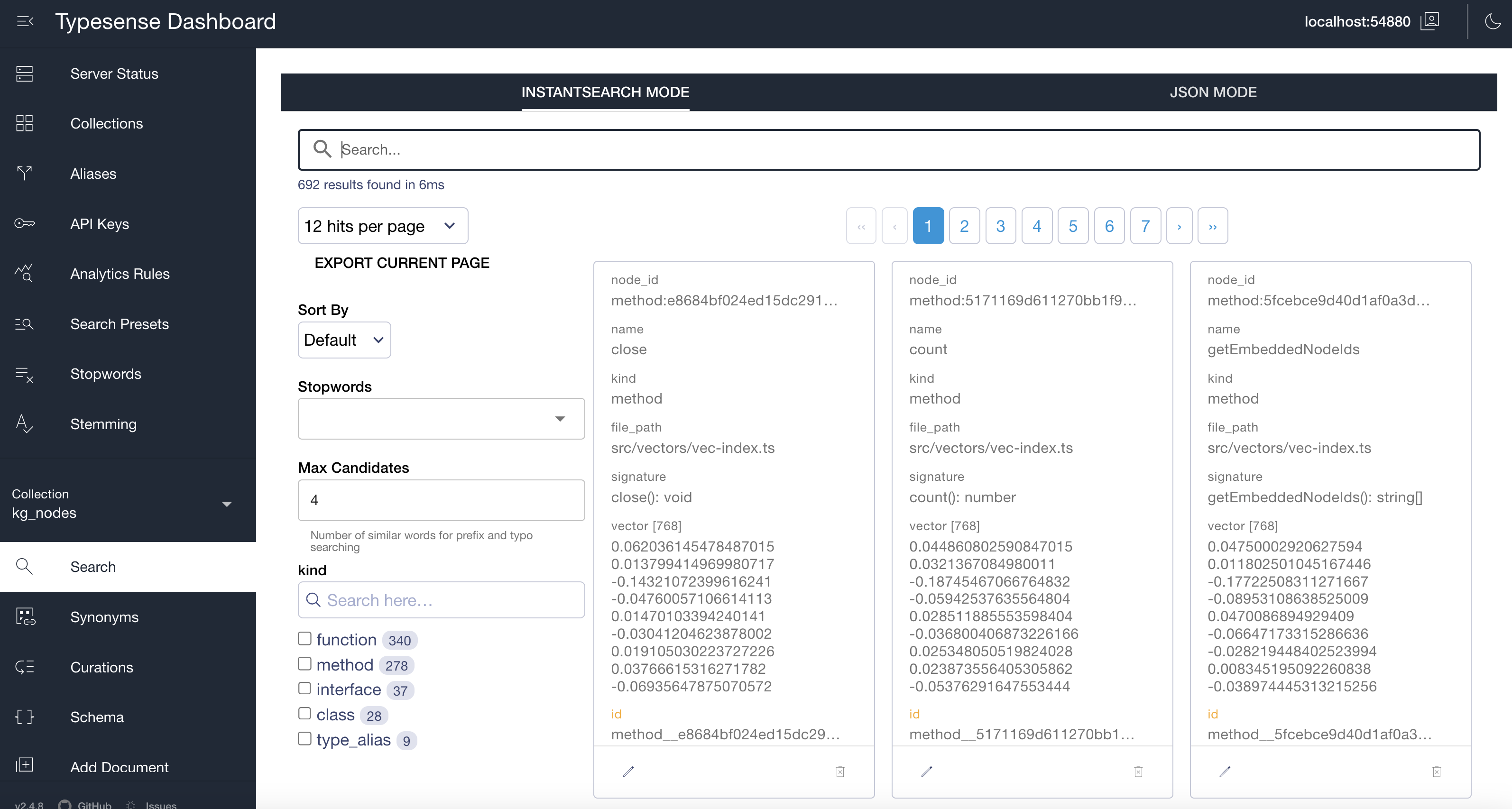Click EXPORT CURRENT PAGE button
The image size is (1512, 809).
[x=402, y=262]
